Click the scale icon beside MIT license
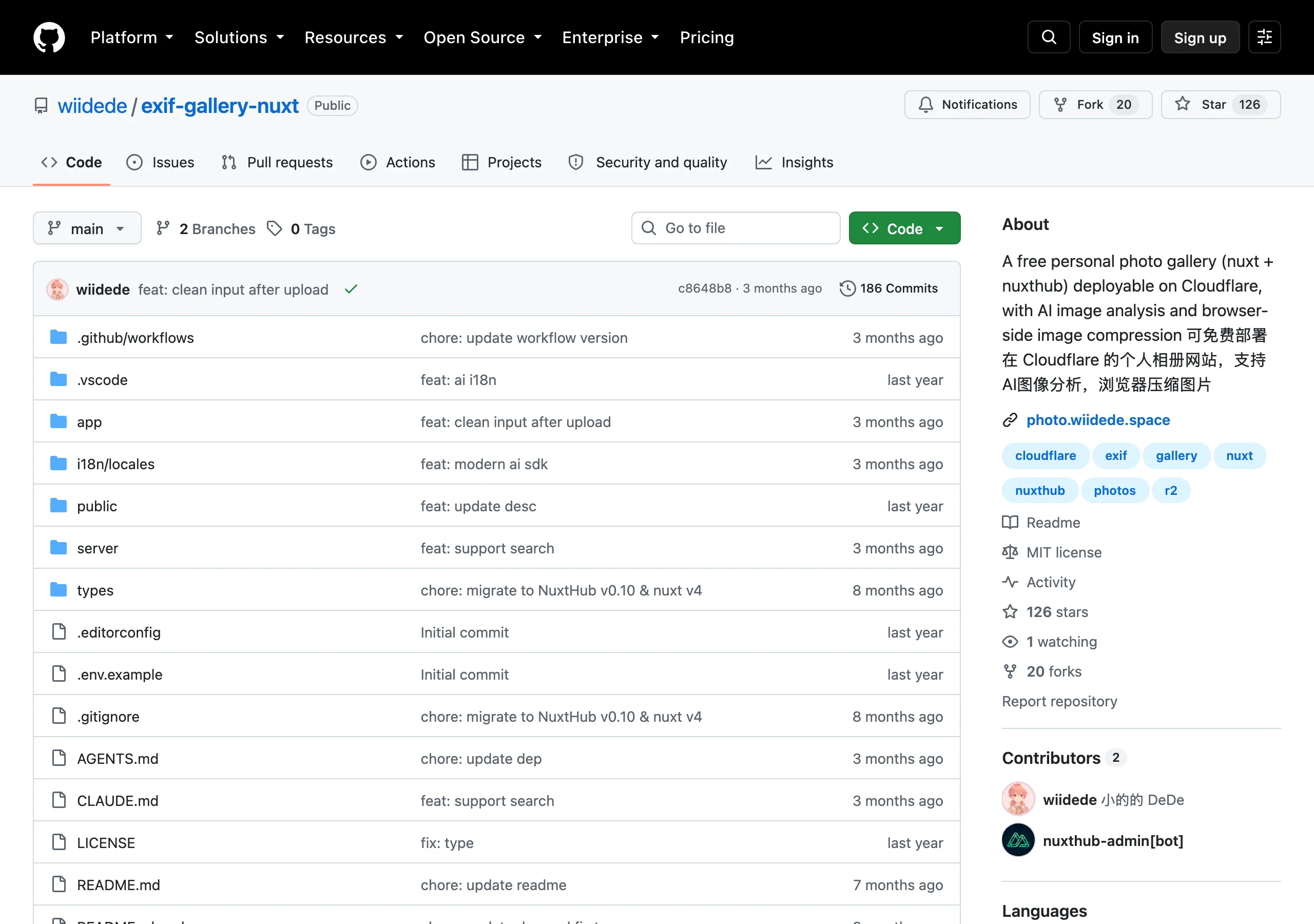The width and height of the screenshot is (1314, 924). pos(1010,552)
